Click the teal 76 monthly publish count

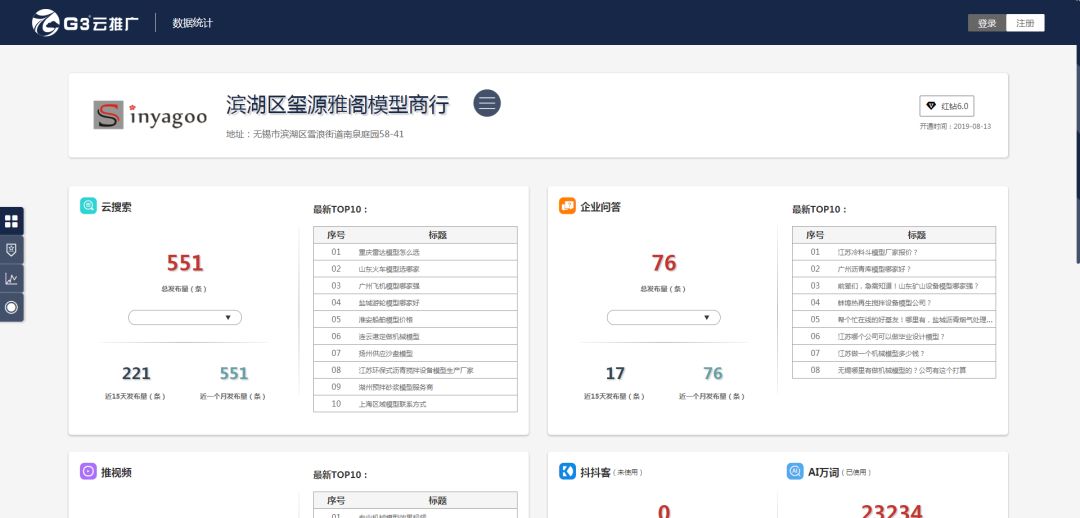tap(713, 373)
